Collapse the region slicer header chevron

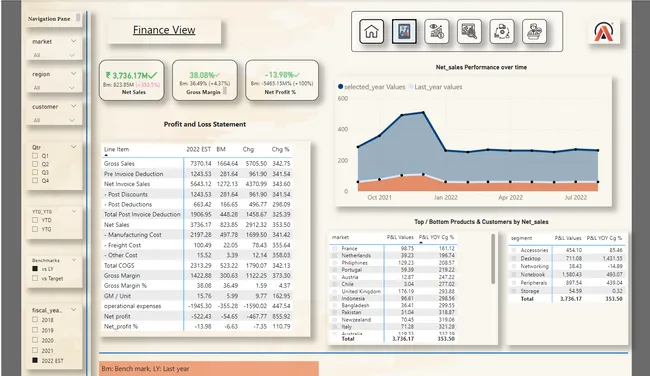[x=73, y=74]
